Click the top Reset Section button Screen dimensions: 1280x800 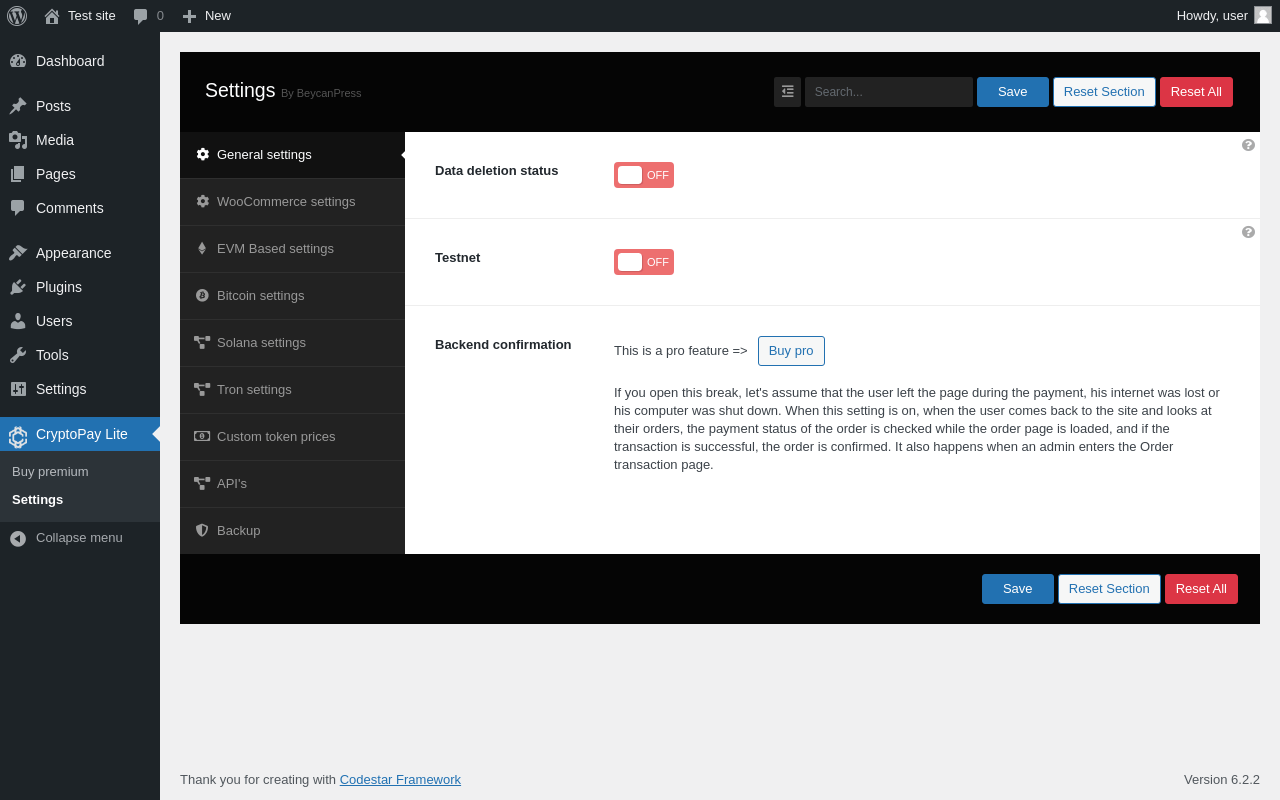(1104, 92)
